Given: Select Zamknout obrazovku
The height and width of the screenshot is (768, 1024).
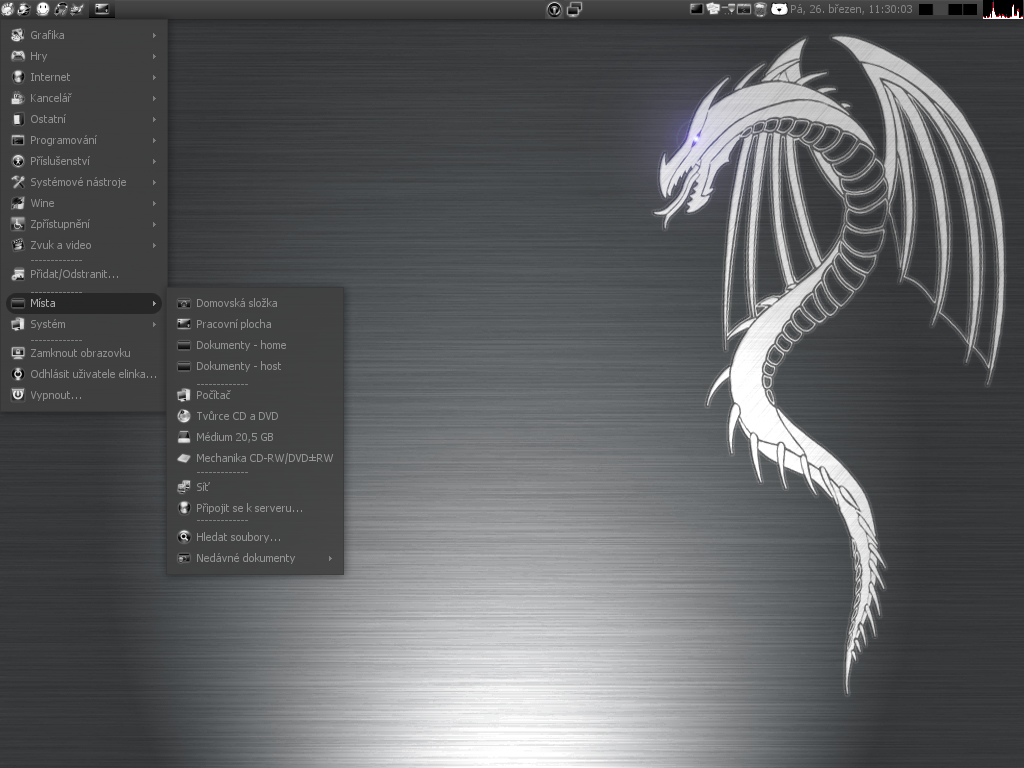Looking at the screenshot, I should 84,353.
